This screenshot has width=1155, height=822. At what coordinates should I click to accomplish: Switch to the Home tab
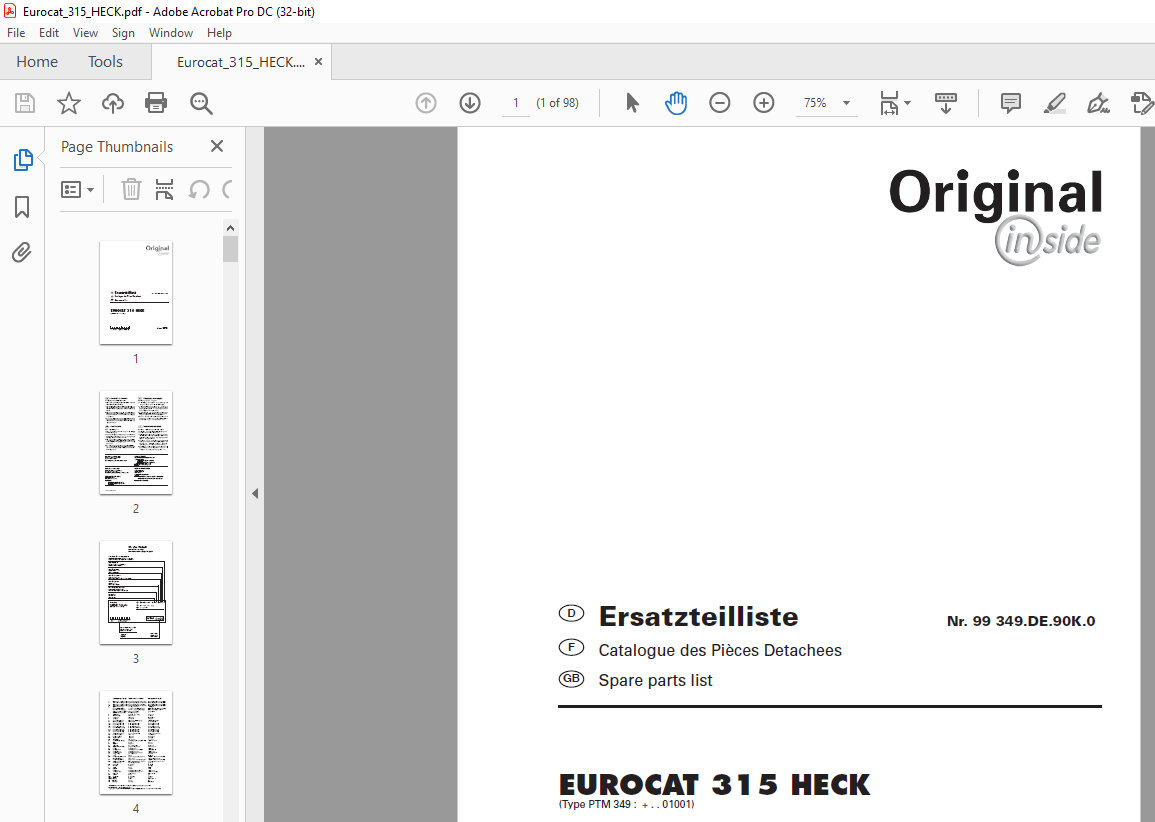pyautogui.click(x=37, y=62)
